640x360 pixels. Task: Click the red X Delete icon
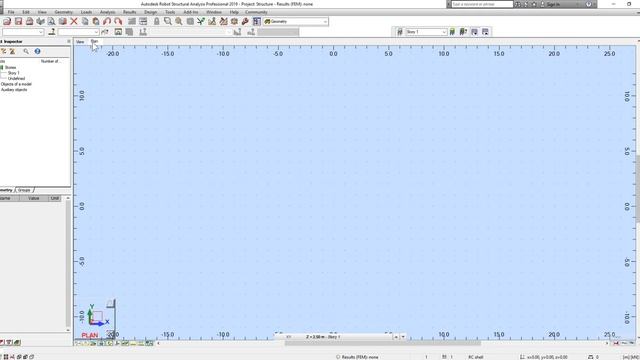click(x=74, y=21)
